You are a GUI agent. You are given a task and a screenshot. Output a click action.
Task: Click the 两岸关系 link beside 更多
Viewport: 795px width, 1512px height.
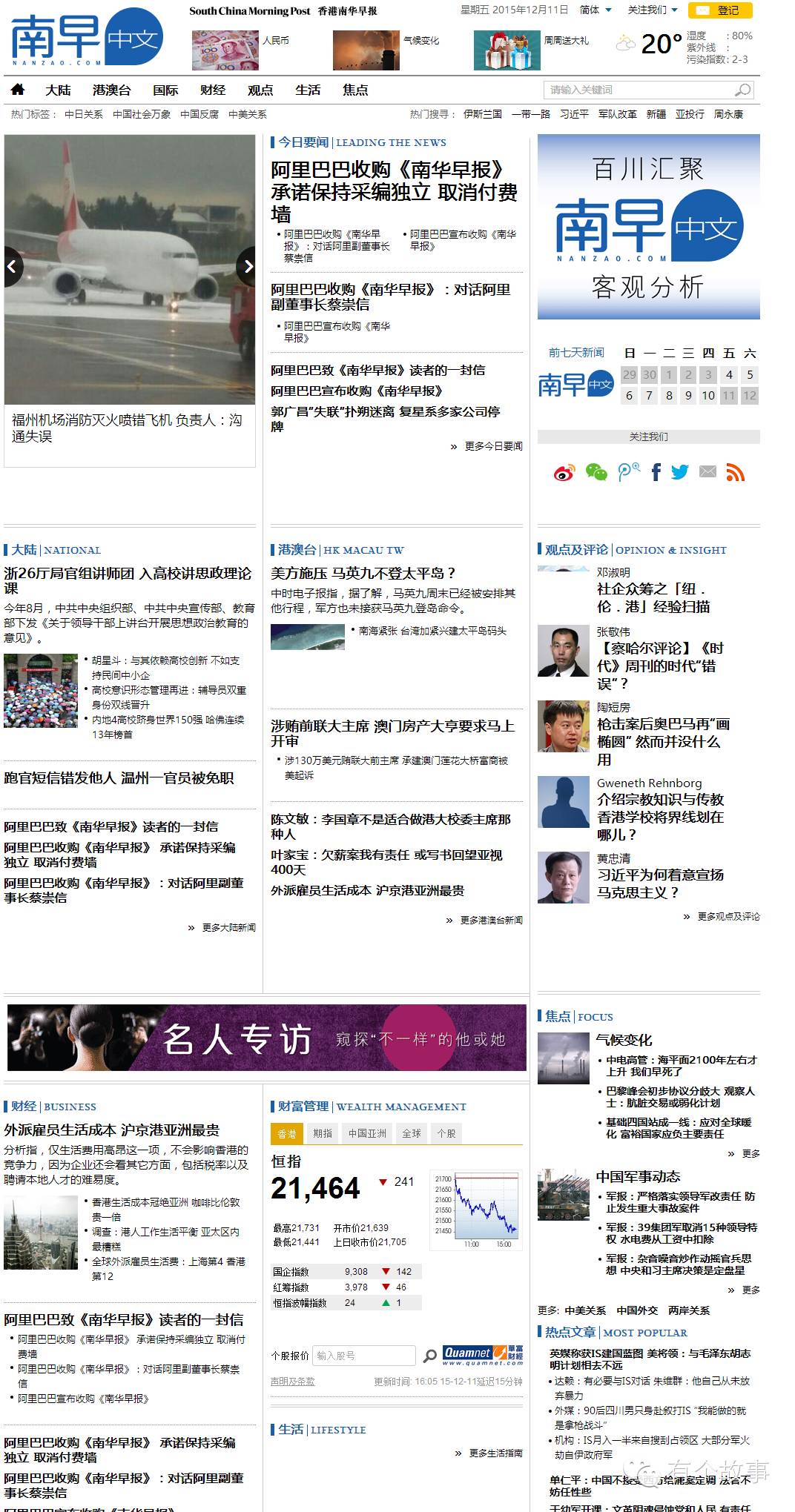click(x=689, y=1310)
